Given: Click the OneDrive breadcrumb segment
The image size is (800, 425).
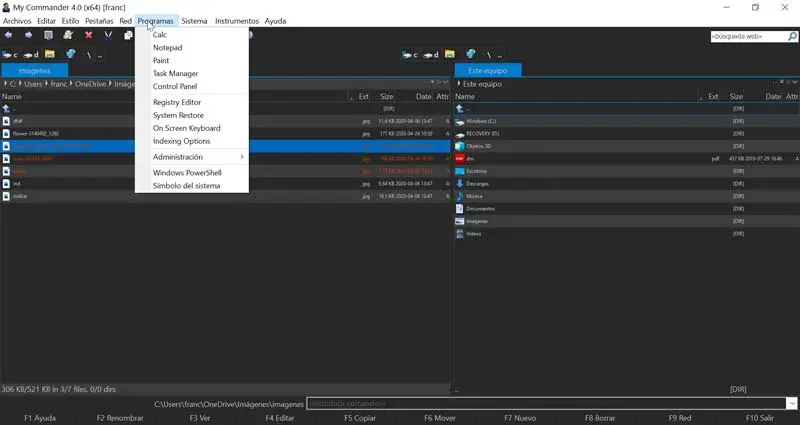Looking at the screenshot, I should [x=90, y=84].
